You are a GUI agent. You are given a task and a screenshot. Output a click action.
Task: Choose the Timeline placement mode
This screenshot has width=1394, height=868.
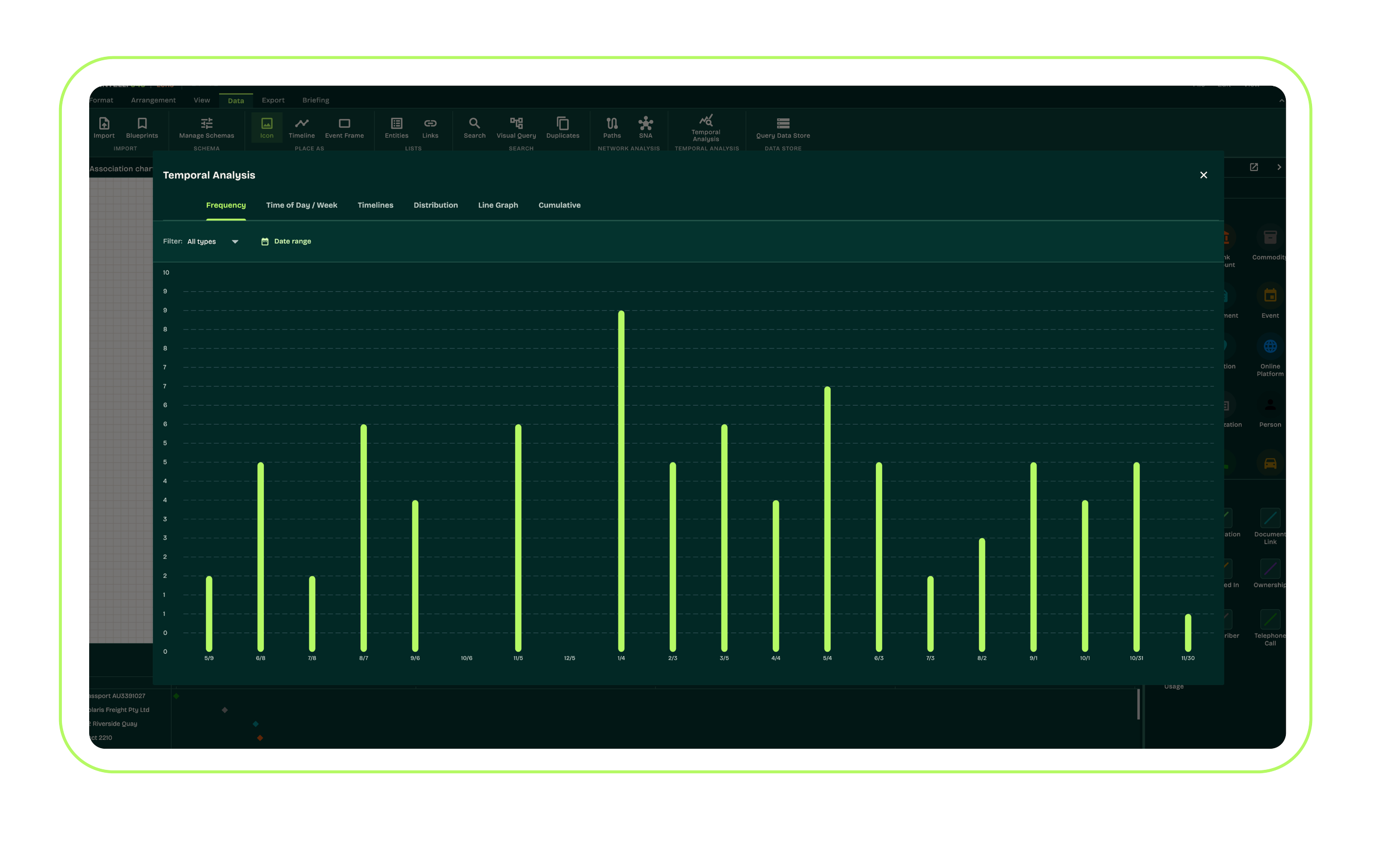[x=302, y=128]
